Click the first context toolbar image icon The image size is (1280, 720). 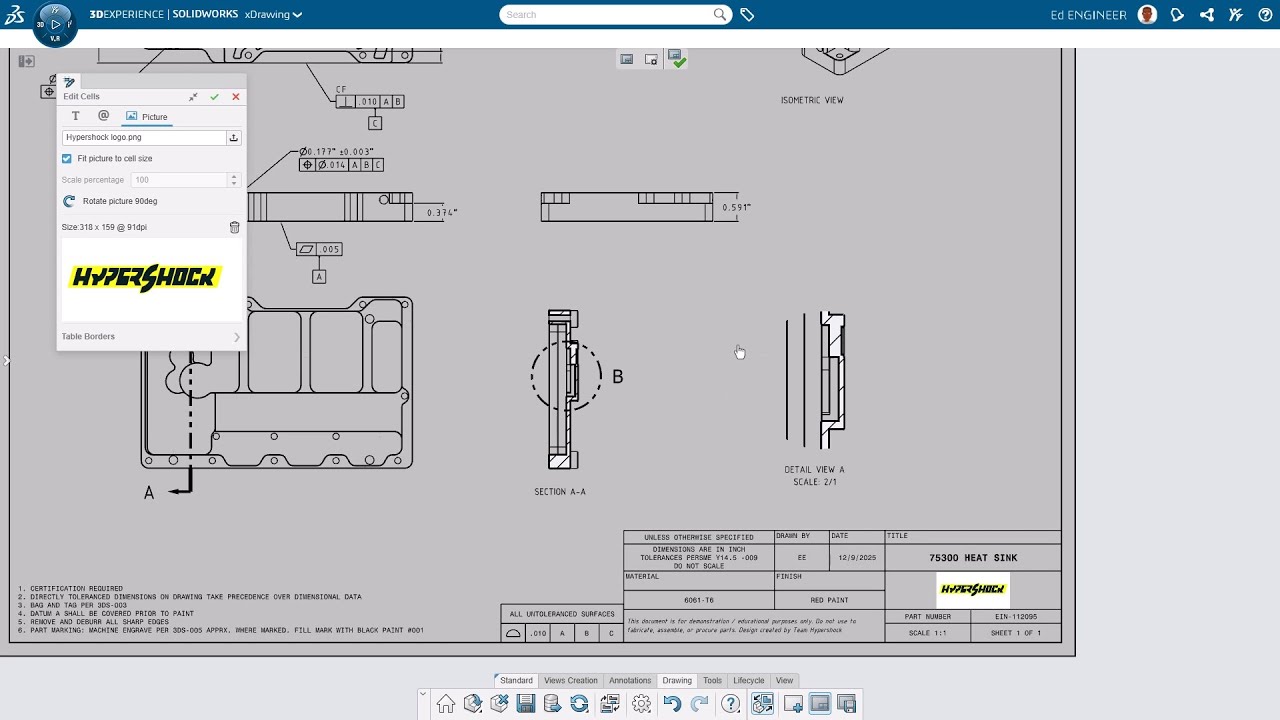coord(627,60)
